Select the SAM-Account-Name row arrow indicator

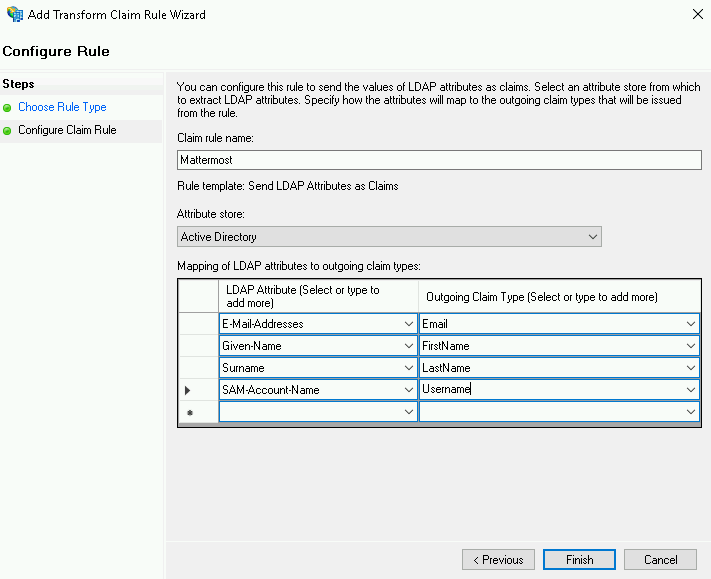pos(188,390)
